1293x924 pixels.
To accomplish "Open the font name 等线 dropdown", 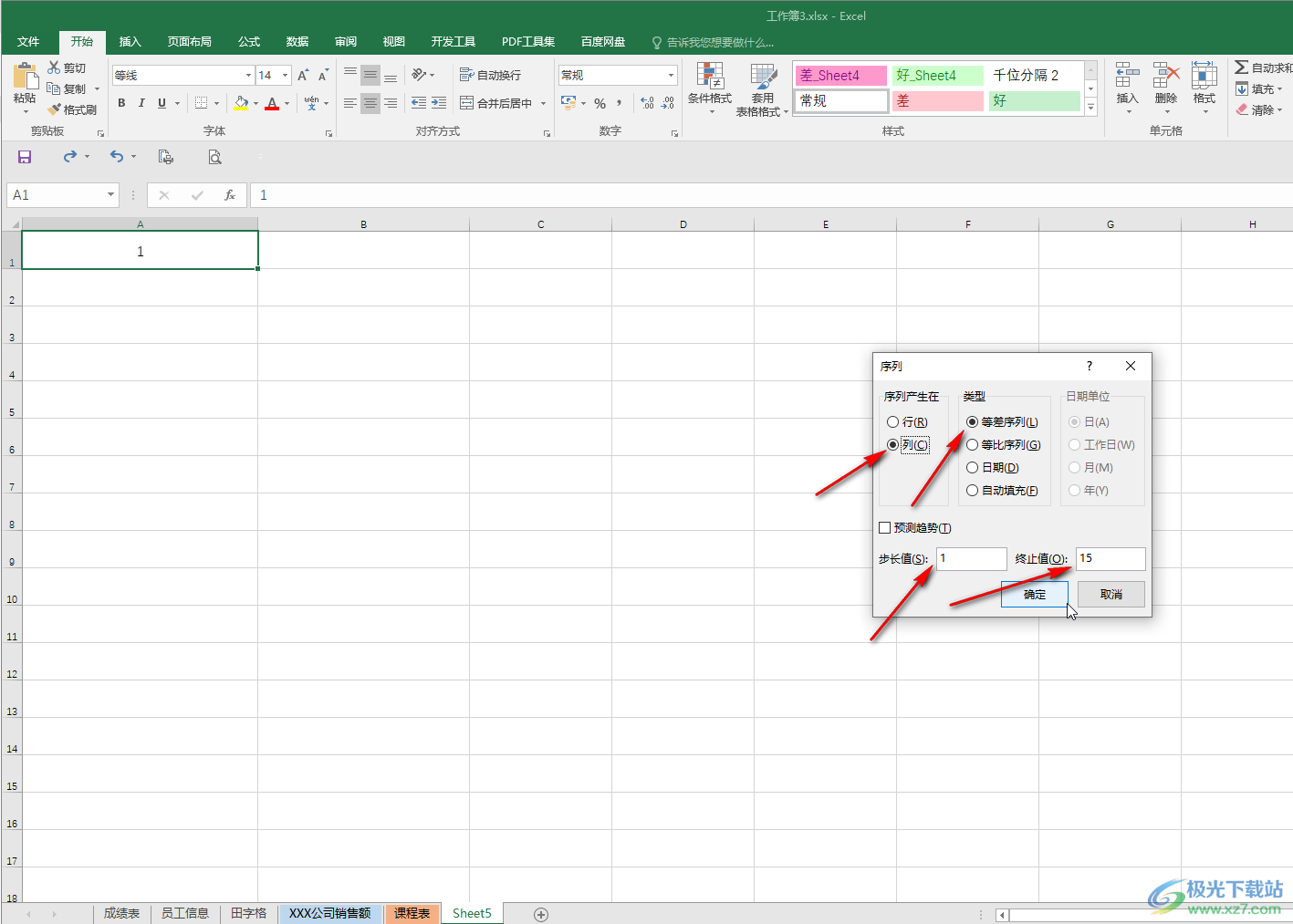I will click(248, 75).
